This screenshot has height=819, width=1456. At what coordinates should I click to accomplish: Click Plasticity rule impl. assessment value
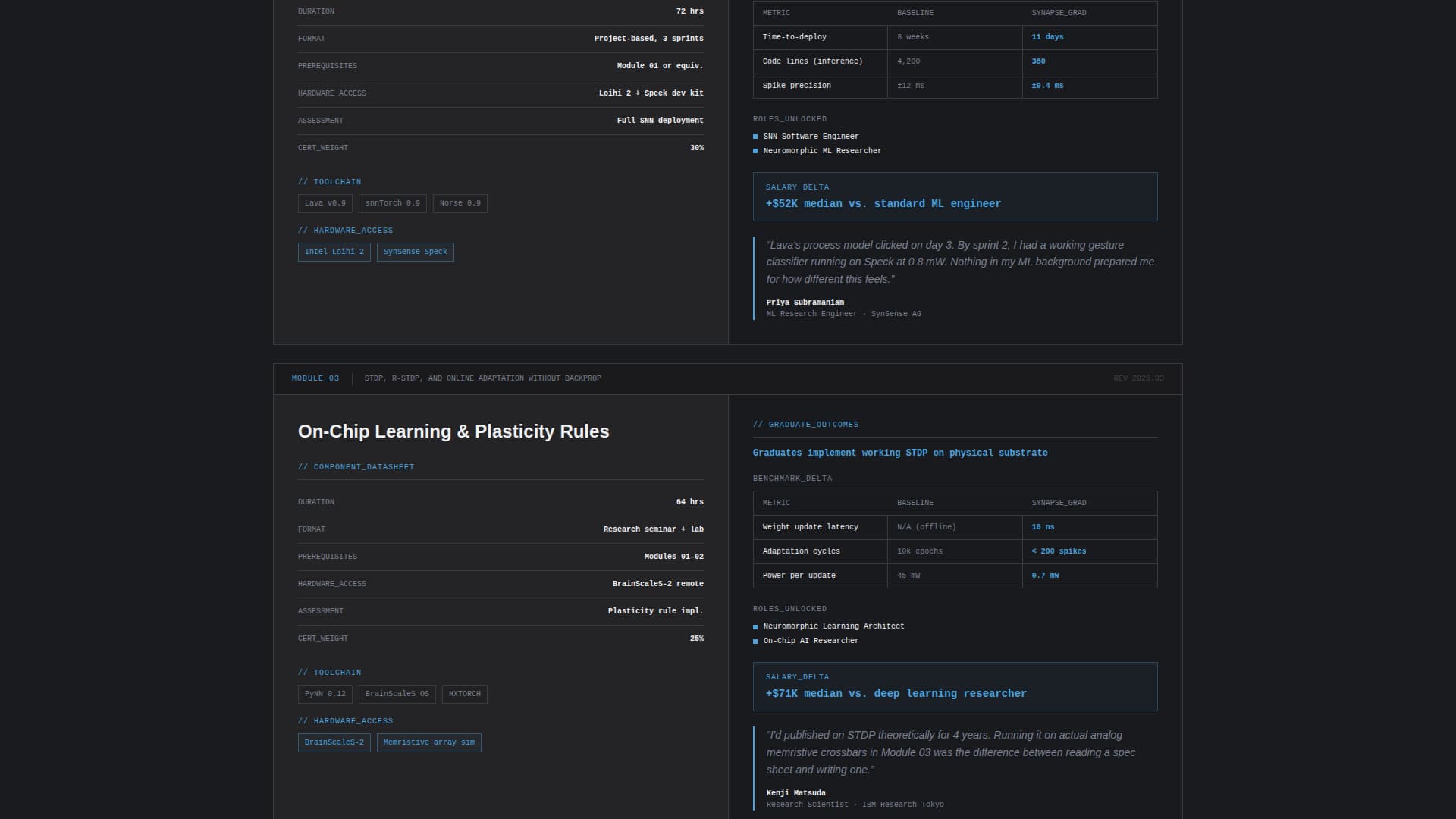point(656,611)
